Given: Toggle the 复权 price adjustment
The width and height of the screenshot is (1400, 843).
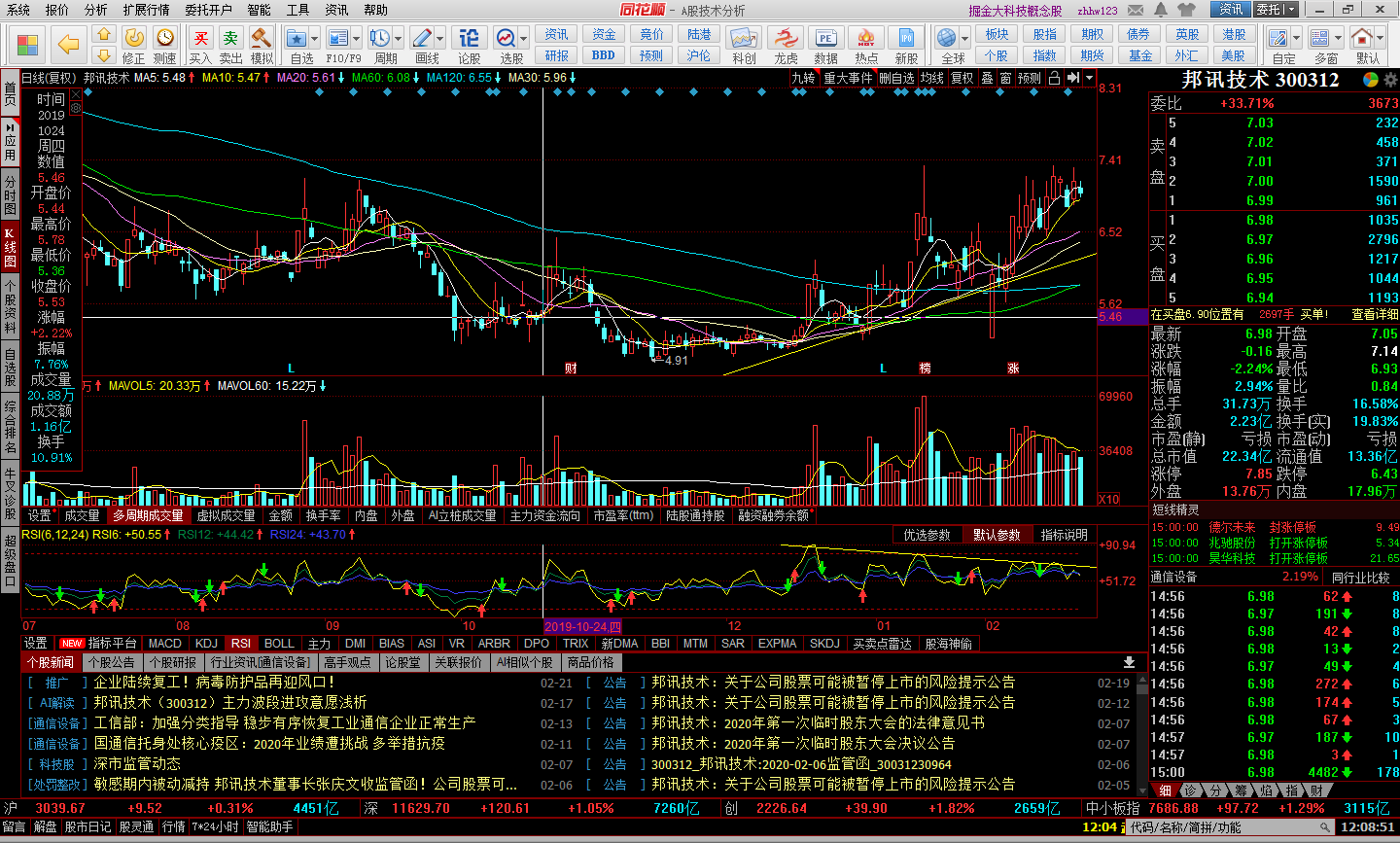Looking at the screenshot, I should click(962, 78).
